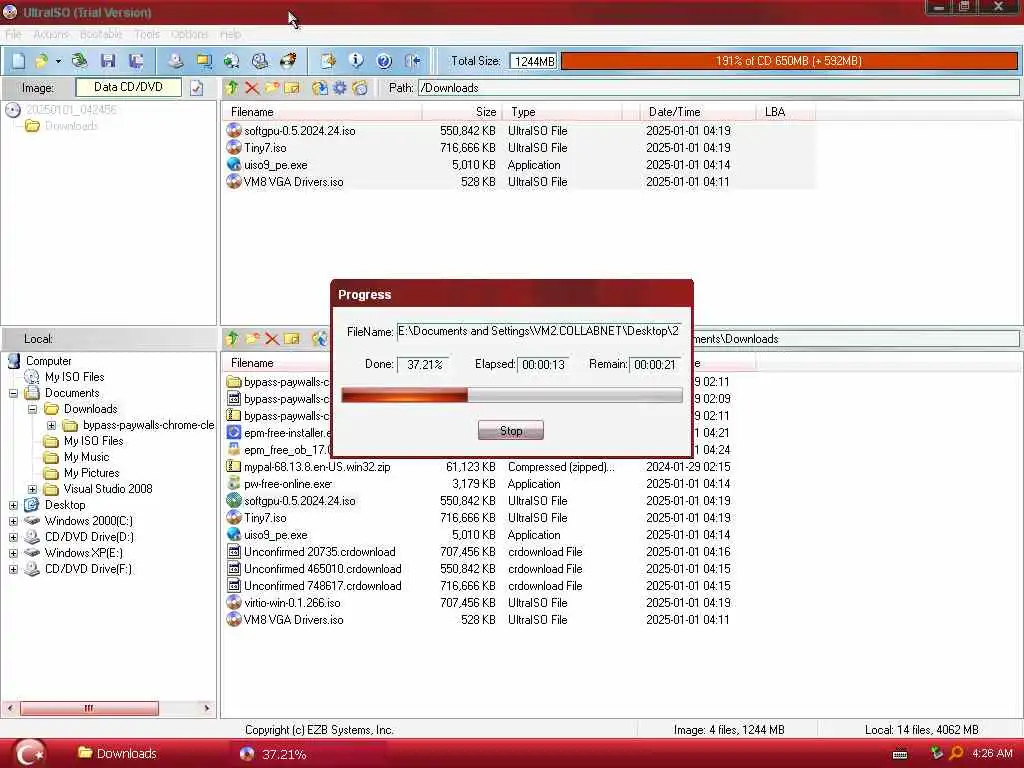Image resolution: width=1024 pixels, height=768 pixels.
Task: Click the Mount to Virtual Drive icon
Action: 260,61
